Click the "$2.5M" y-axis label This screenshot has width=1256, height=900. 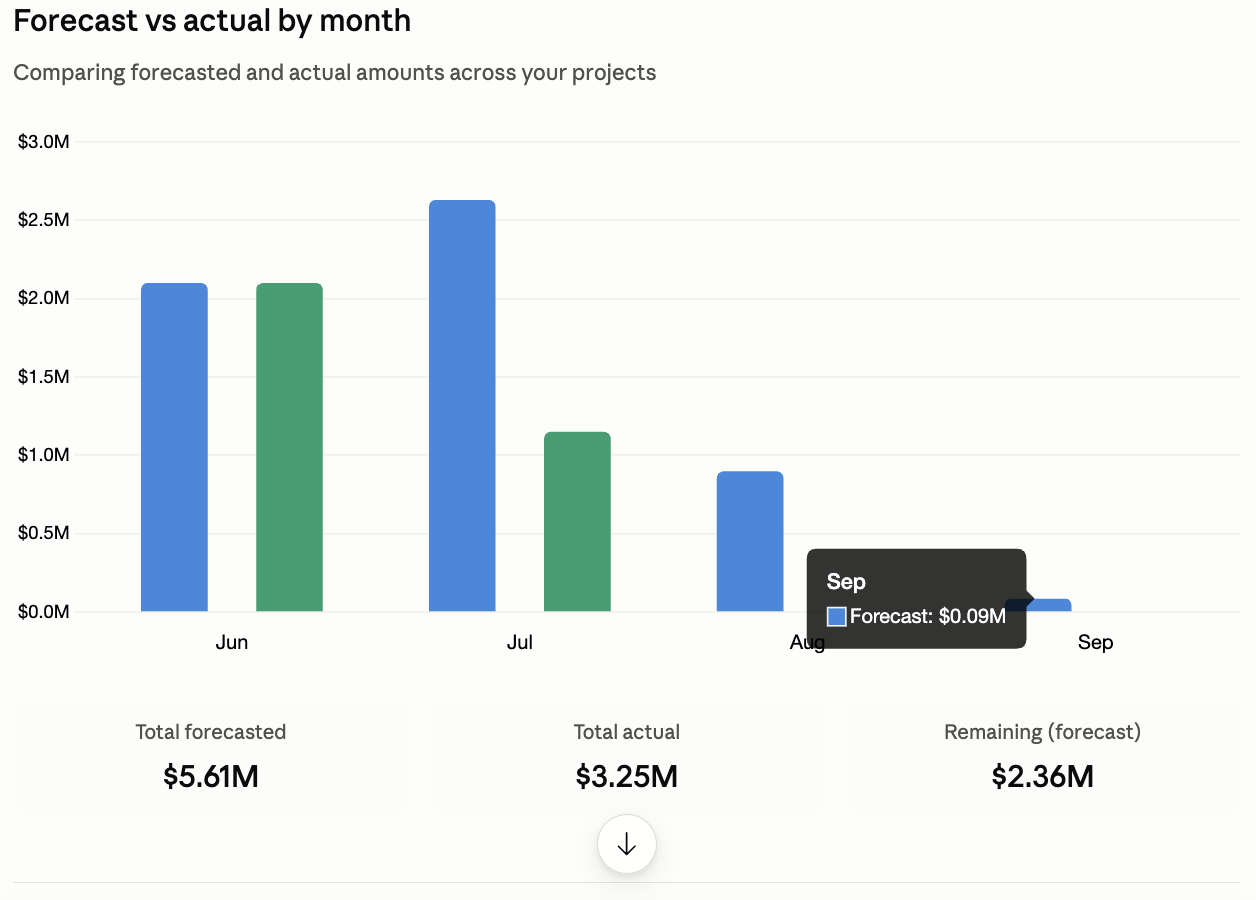click(44, 220)
